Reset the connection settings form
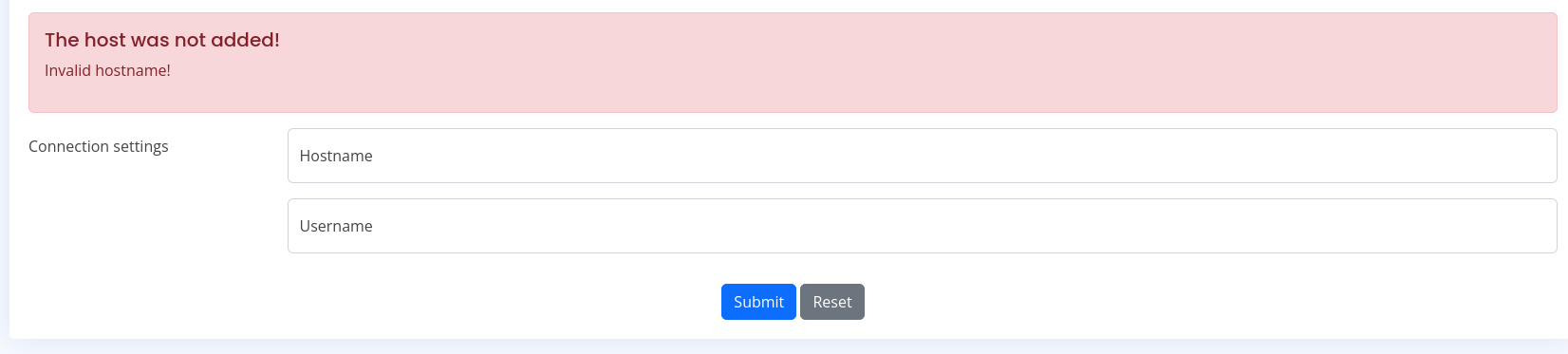Image resolution: width=1568 pixels, height=354 pixels. (832, 302)
